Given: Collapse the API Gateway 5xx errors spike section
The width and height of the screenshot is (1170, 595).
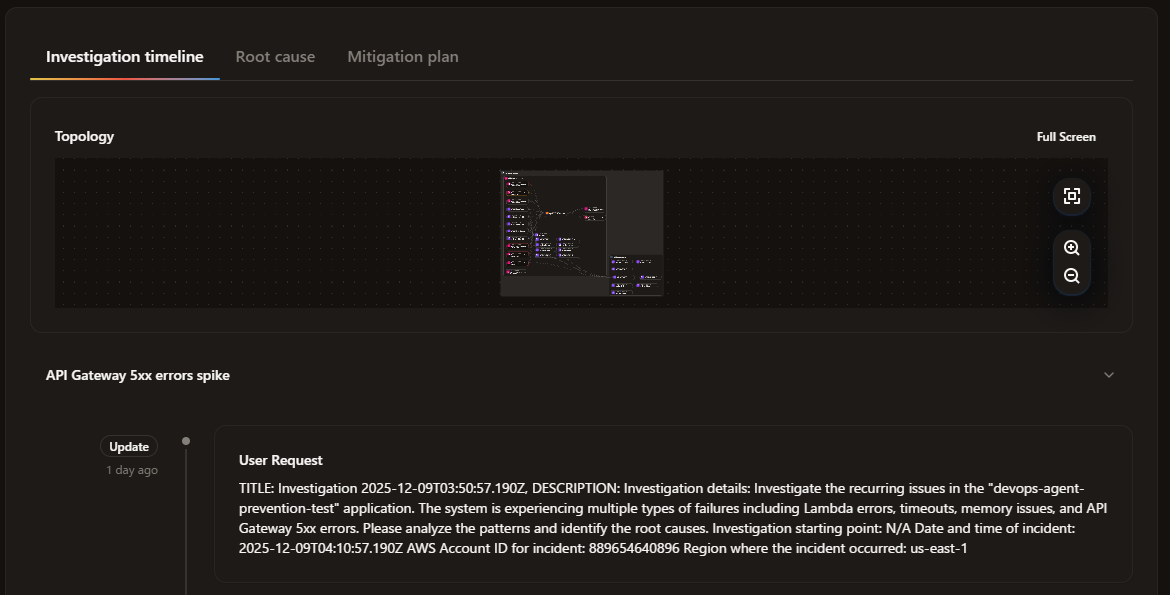Looking at the screenshot, I should click(x=1108, y=374).
